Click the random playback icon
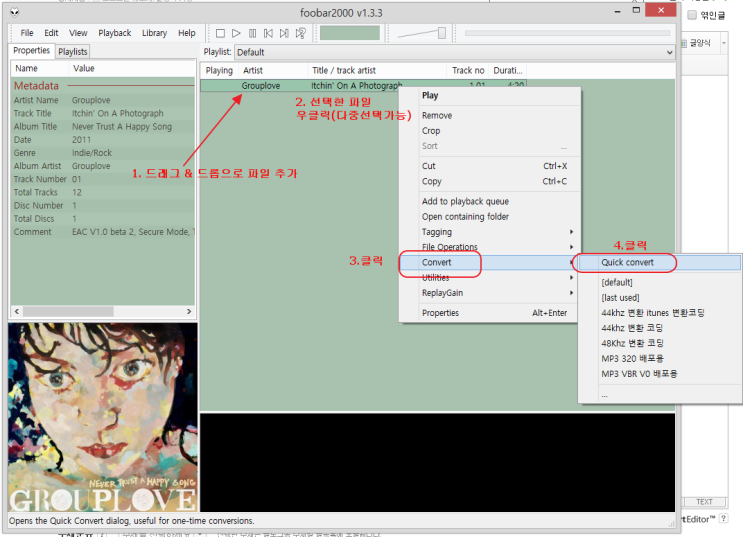 300,33
